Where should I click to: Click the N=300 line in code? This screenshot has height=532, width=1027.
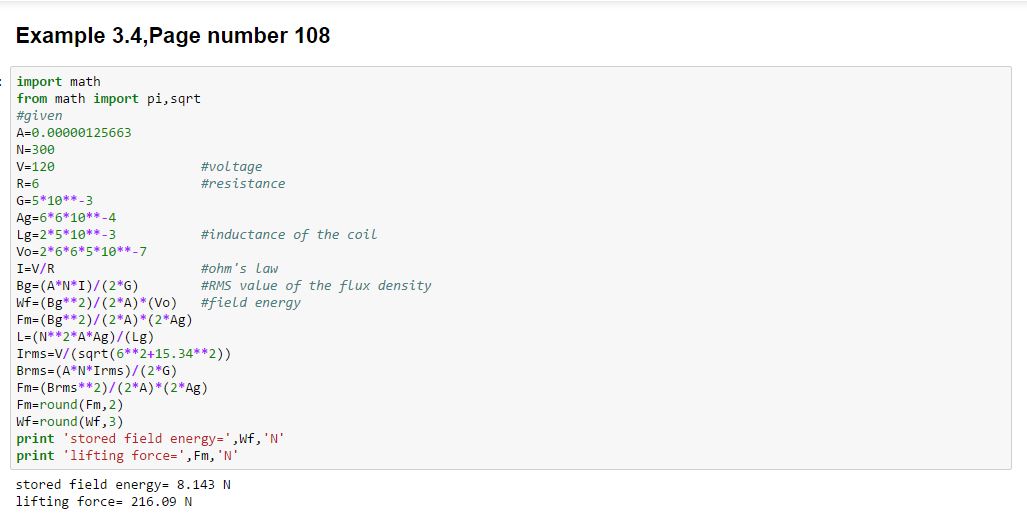point(36,150)
